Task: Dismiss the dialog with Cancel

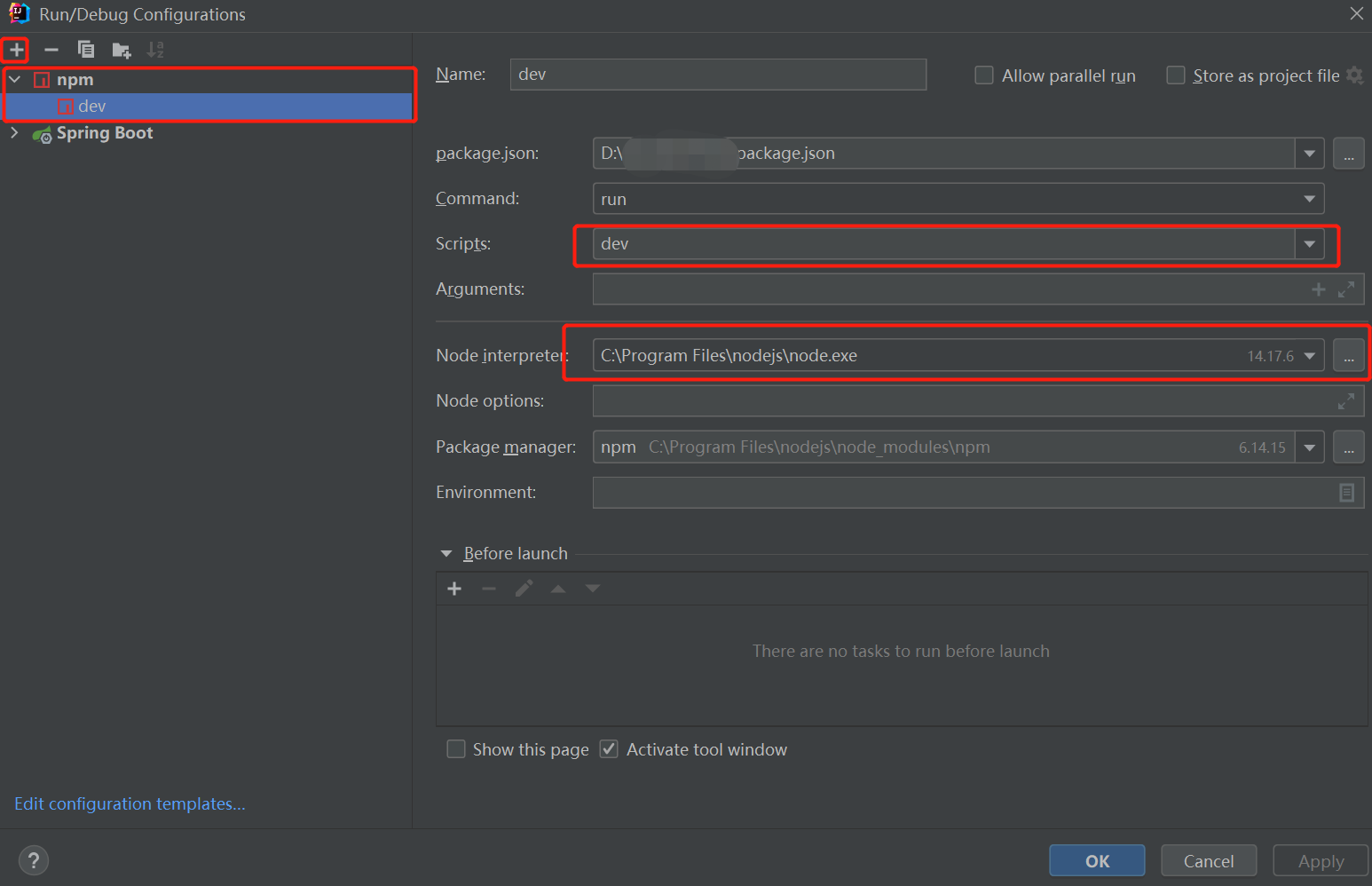Action: click(x=1209, y=861)
